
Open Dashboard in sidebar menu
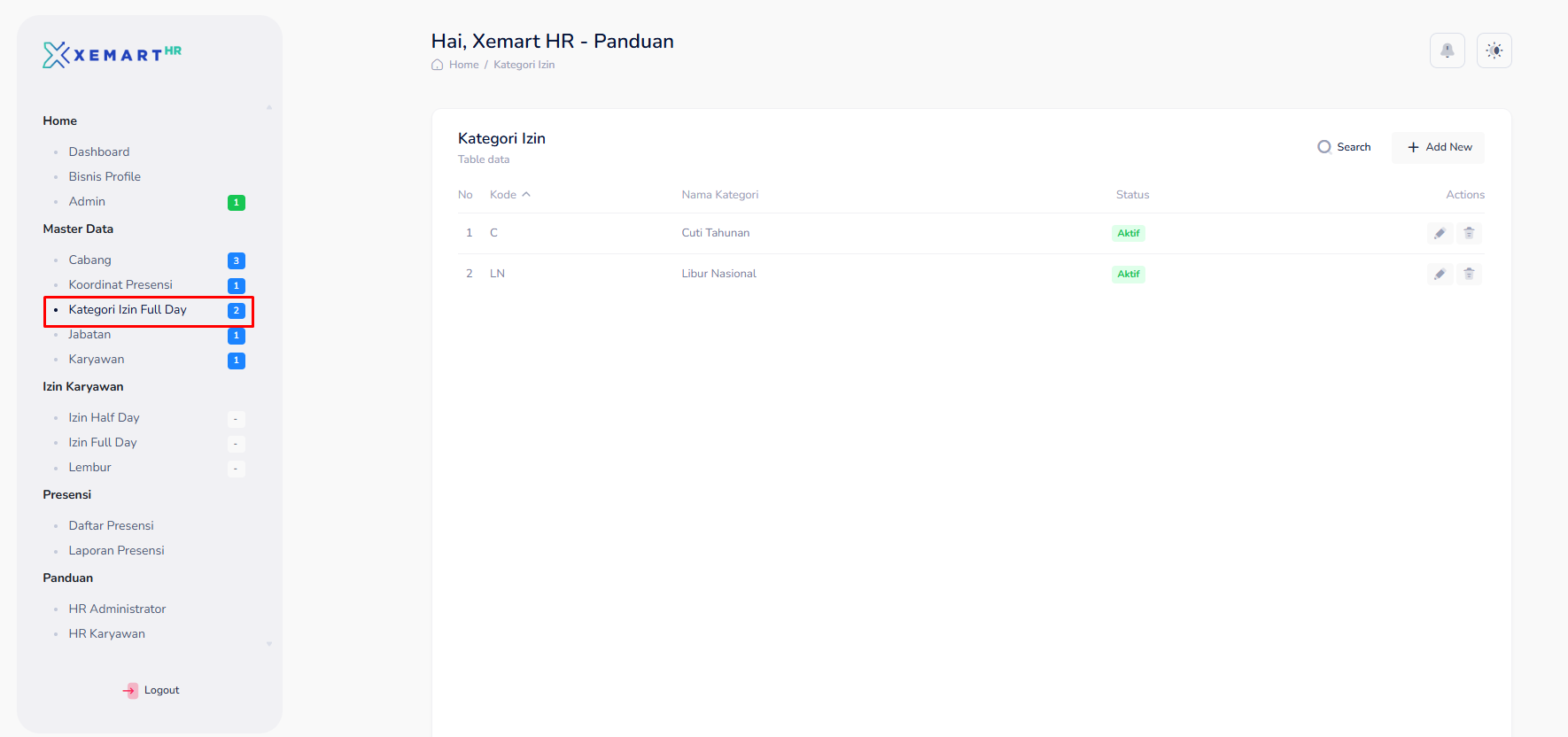[x=99, y=152]
